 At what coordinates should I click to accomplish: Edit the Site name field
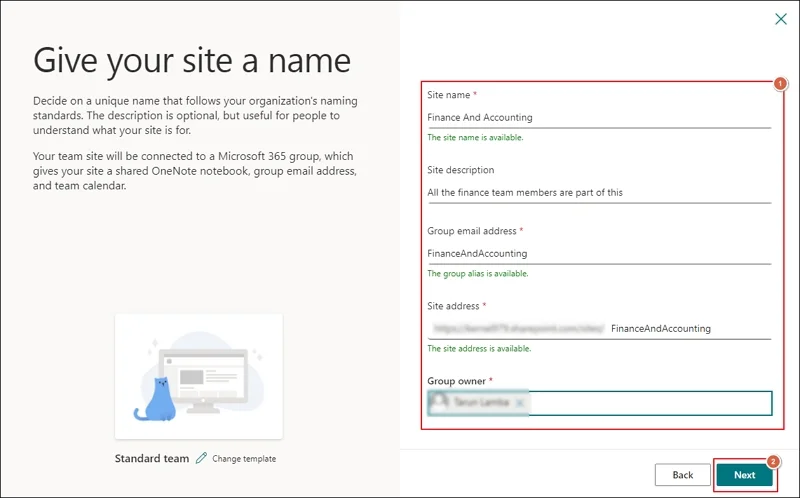tap(599, 117)
